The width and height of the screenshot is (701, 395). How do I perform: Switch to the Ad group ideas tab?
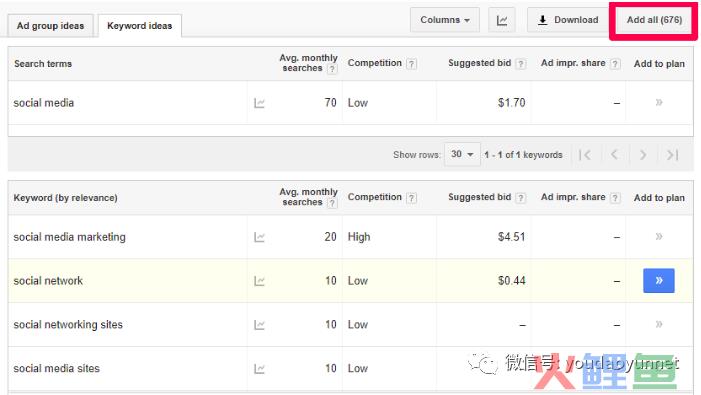50,26
